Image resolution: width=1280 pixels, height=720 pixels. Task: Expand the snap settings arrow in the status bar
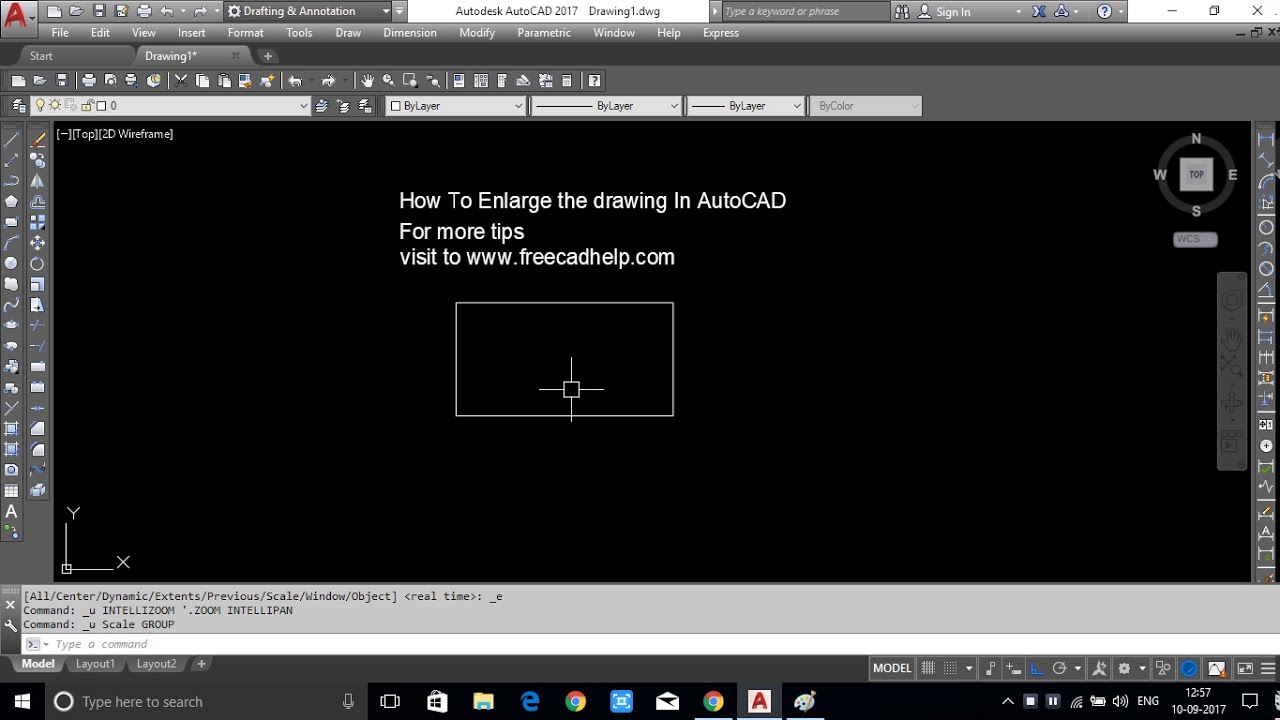click(969, 668)
